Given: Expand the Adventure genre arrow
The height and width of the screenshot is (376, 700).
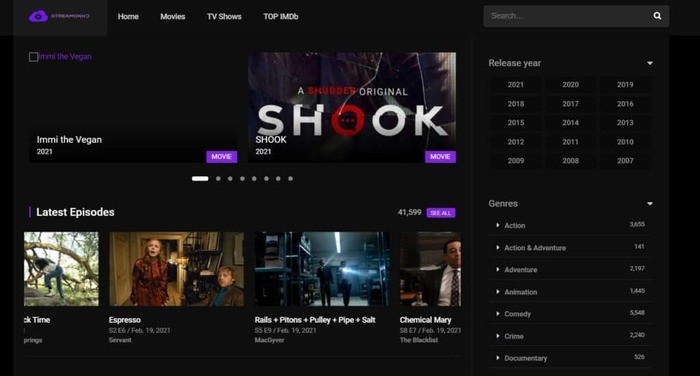Looking at the screenshot, I should tap(498, 269).
